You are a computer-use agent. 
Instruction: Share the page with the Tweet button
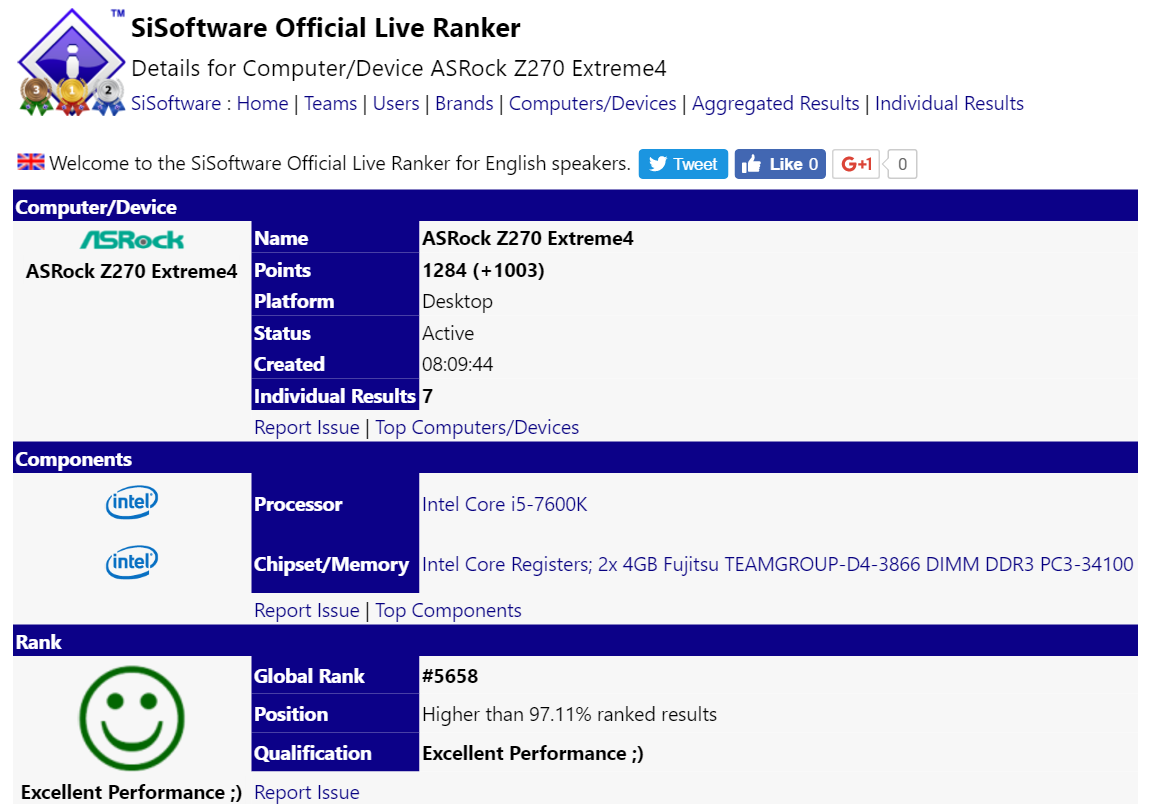pos(683,163)
